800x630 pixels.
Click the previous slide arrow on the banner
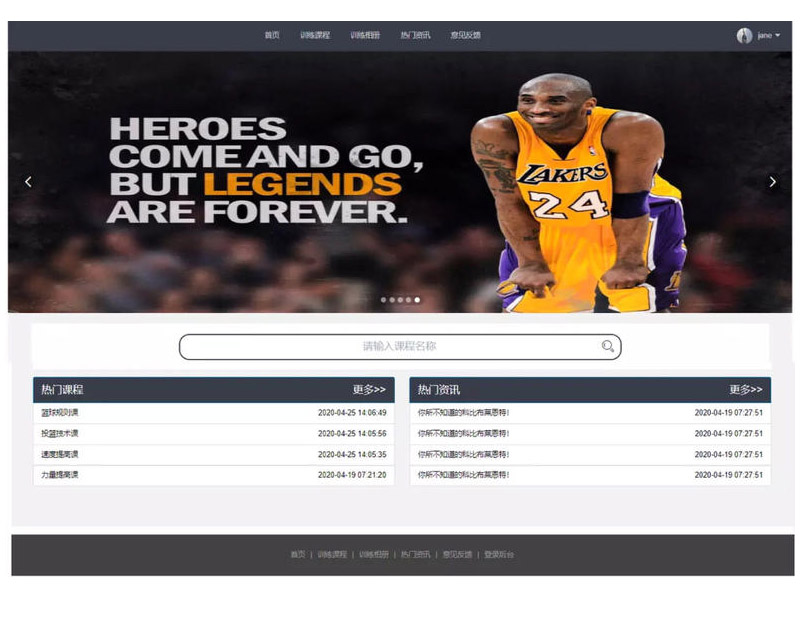(x=28, y=182)
